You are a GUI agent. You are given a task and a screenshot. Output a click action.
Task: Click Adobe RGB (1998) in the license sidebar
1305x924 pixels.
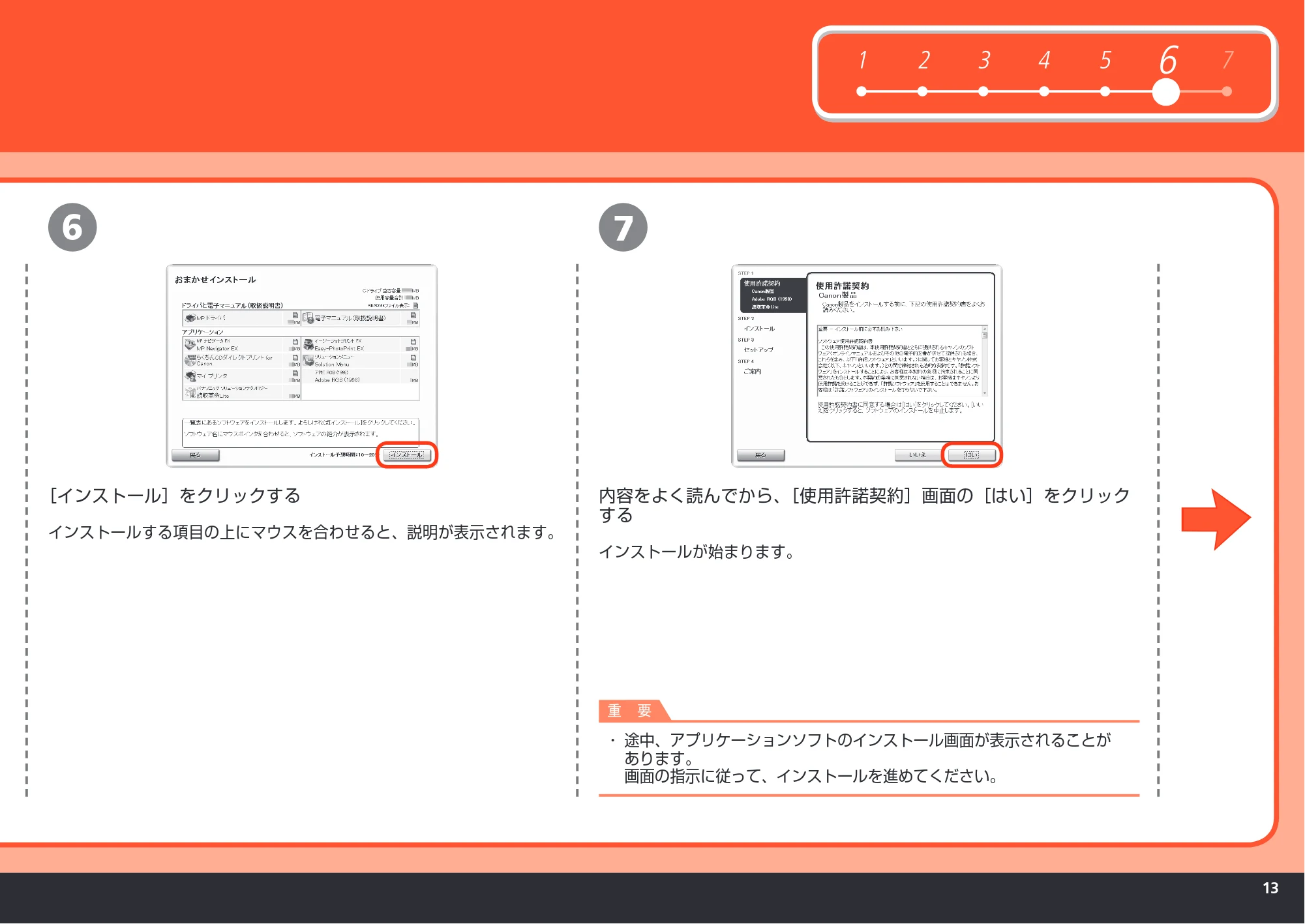tap(772, 299)
